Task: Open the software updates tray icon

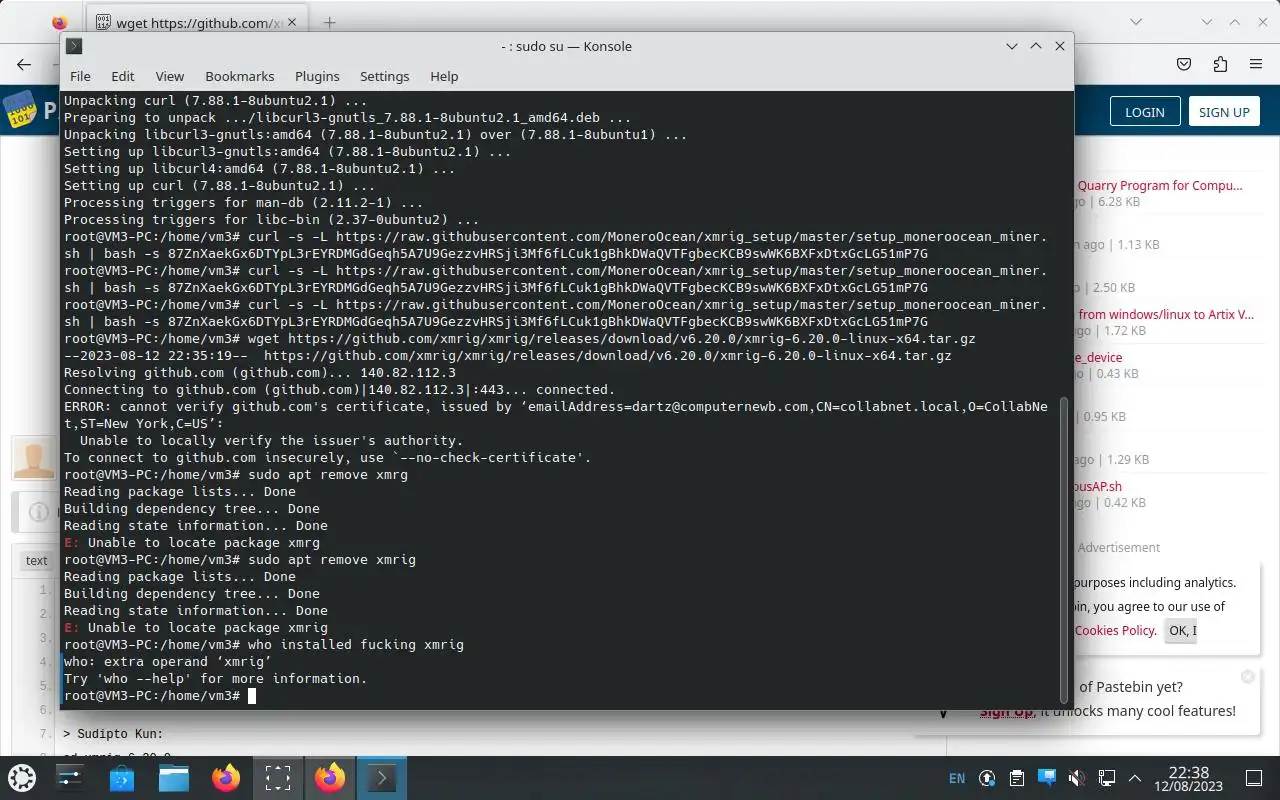Action: pyautogui.click(x=987, y=778)
